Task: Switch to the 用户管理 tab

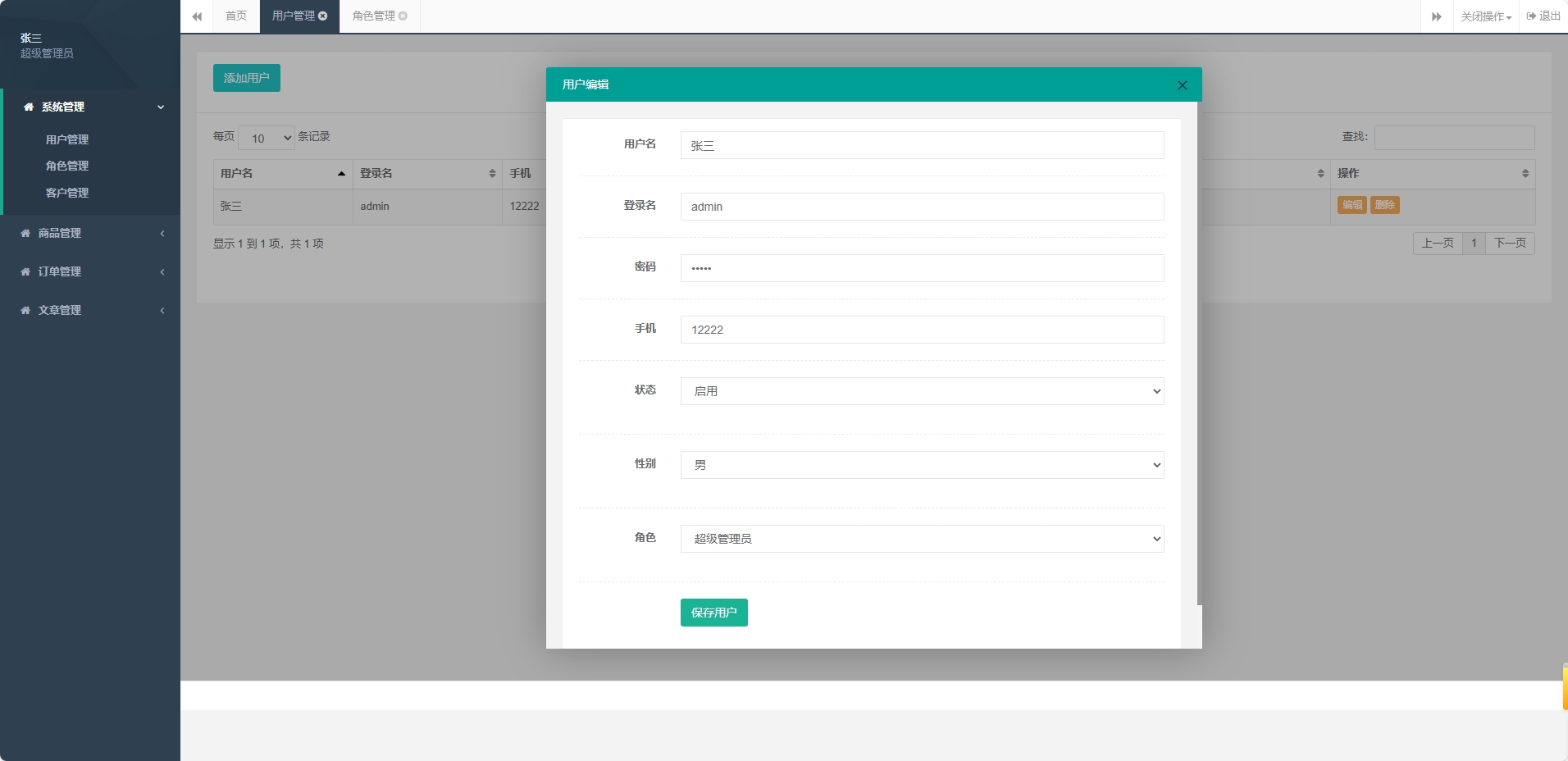Action: point(293,16)
